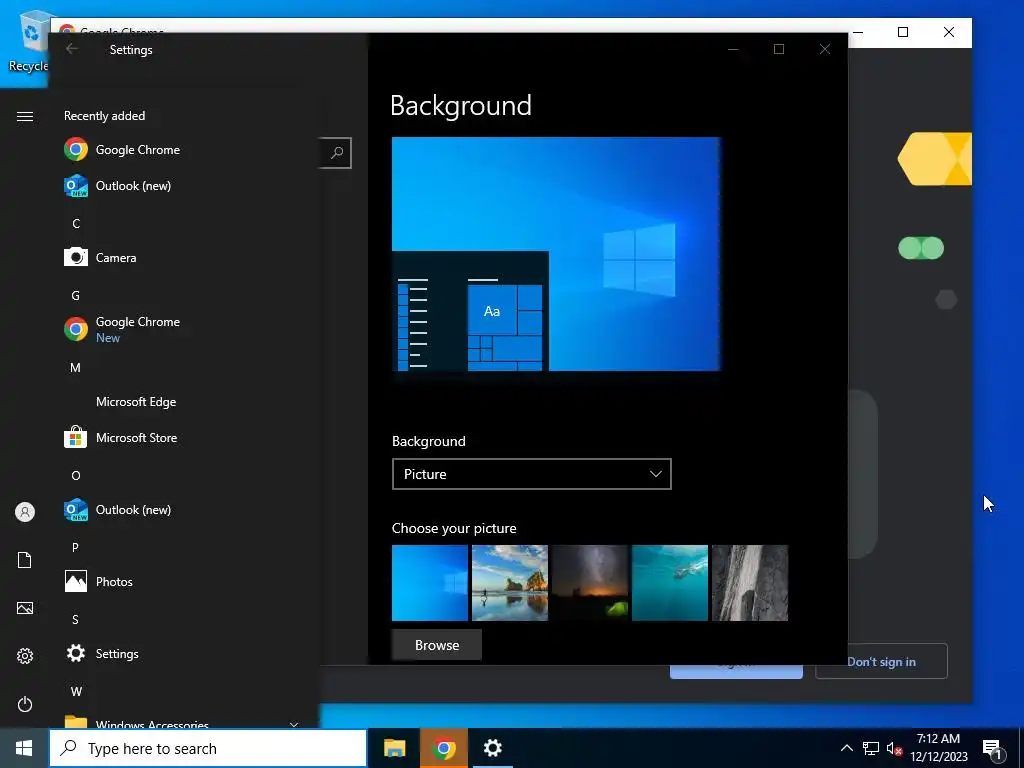1024x768 pixels.
Task: Jump to letter S in the app list
Action: point(76,619)
